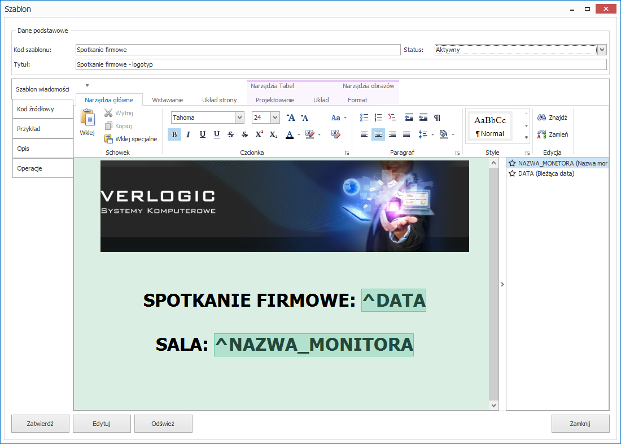Center-align the paragraph text
The height and width of the screenshot is (444, 621).
(x=378, y=134)
